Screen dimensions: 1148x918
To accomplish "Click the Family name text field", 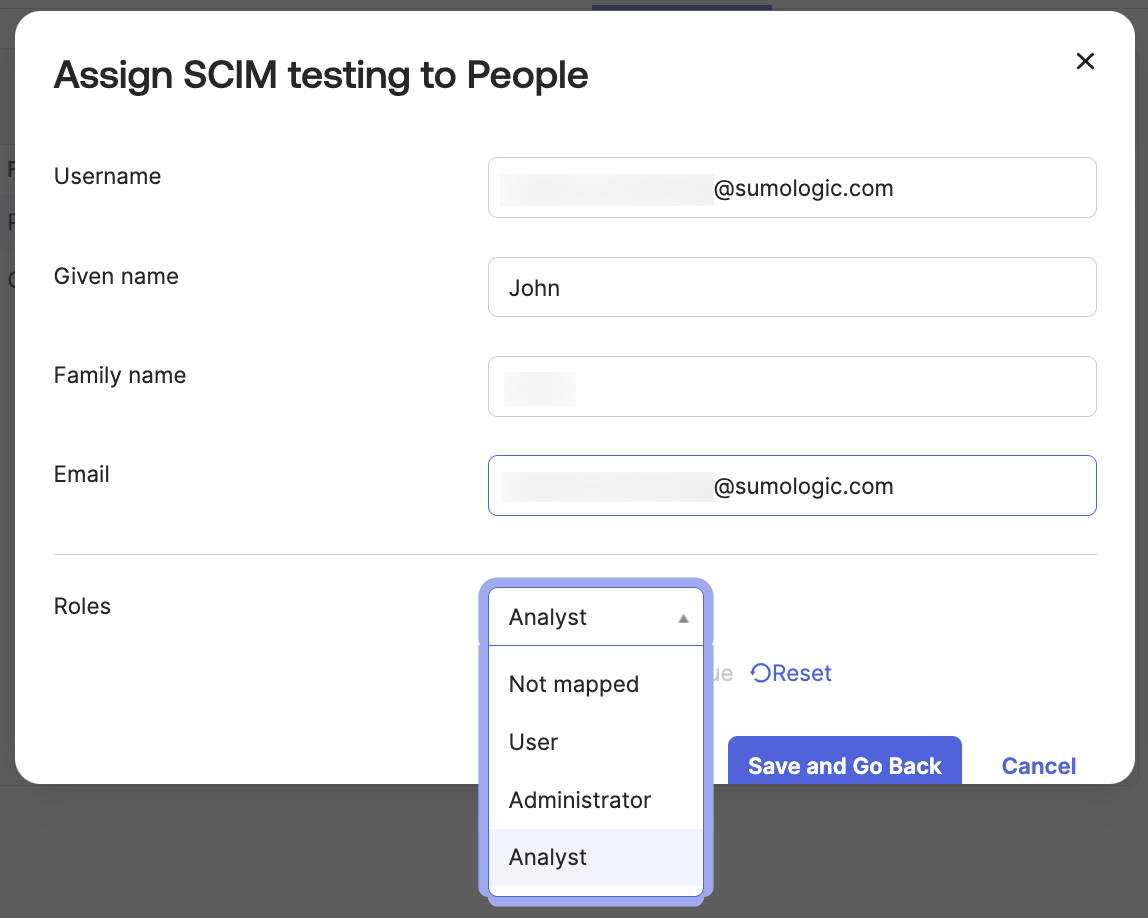I will coord(792,387).
